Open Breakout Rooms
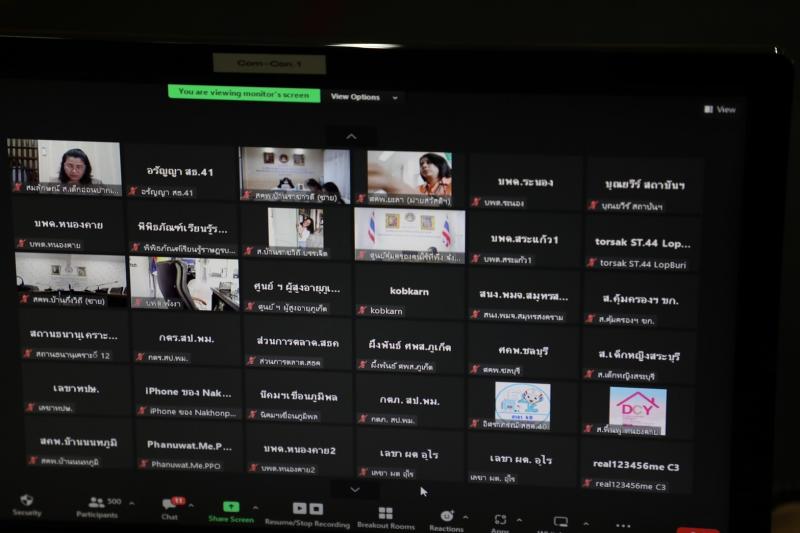Image resolution: width=800 pixels, height=533 pixels. [x=386, y=518]
